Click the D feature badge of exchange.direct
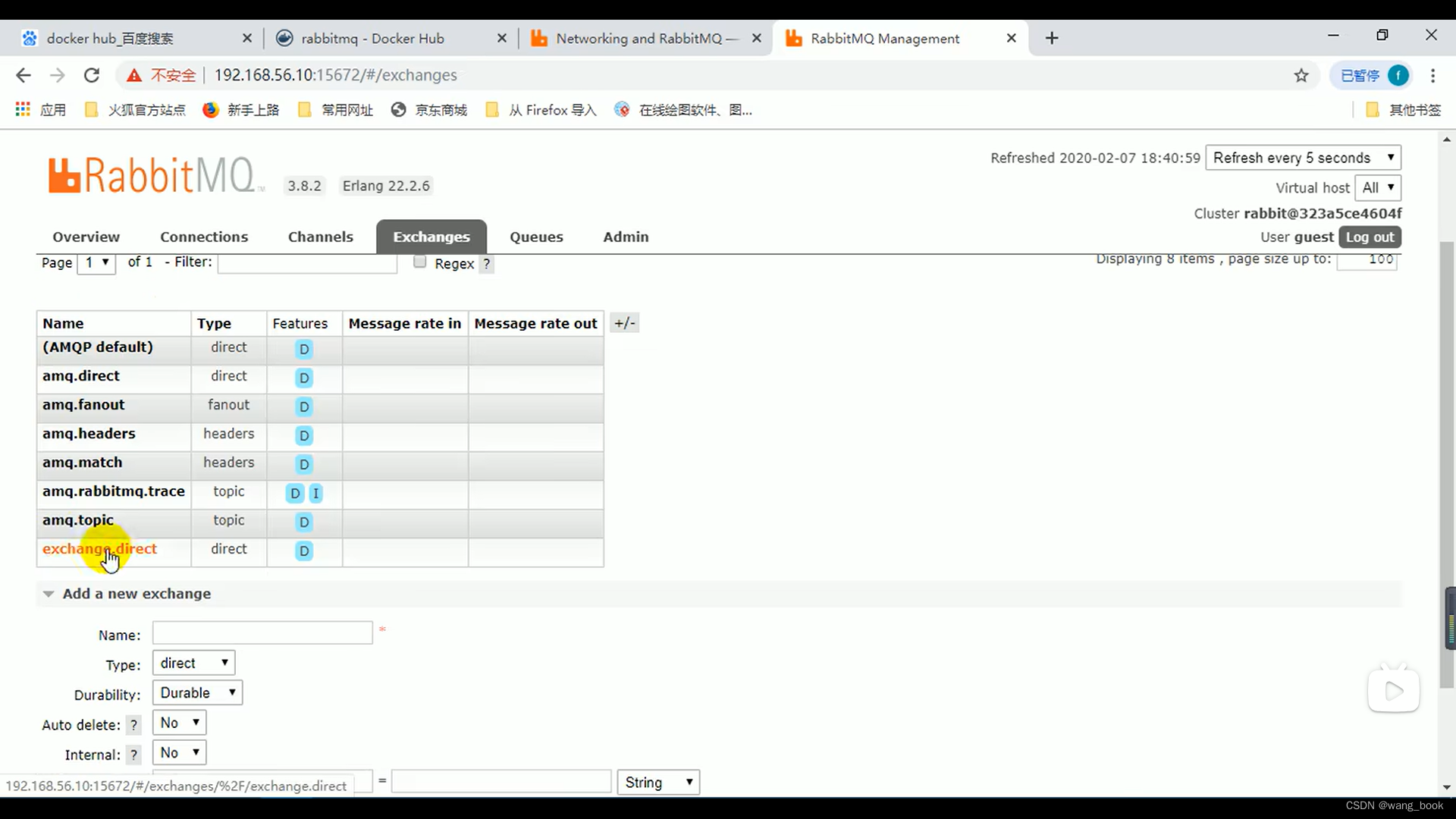1456x819 pixels. click(x=304, y=551)
